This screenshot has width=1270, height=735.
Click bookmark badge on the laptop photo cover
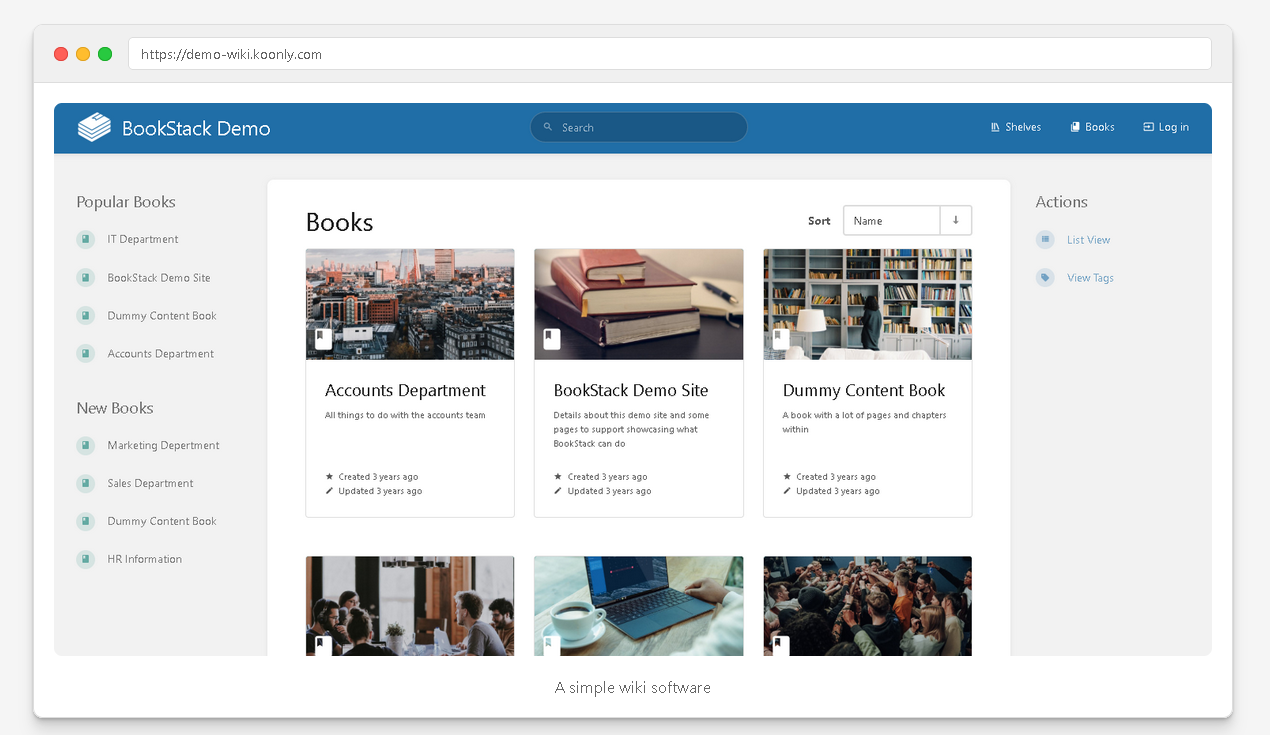tap(552, 645)
